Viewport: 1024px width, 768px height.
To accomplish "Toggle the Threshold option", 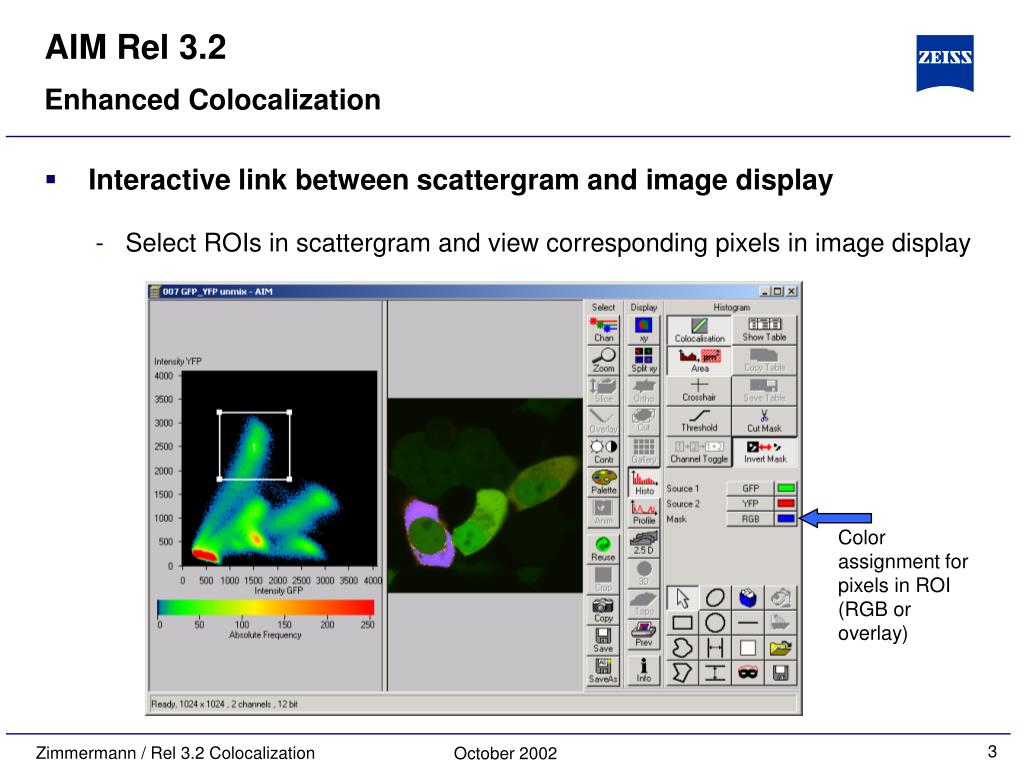I will 699,421.
